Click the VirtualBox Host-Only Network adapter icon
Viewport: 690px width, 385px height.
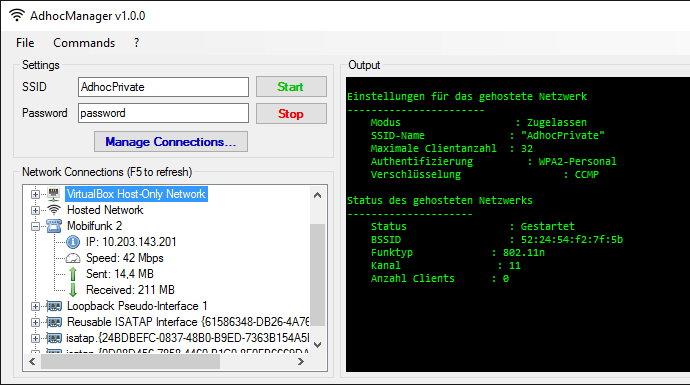coord(54,194)
